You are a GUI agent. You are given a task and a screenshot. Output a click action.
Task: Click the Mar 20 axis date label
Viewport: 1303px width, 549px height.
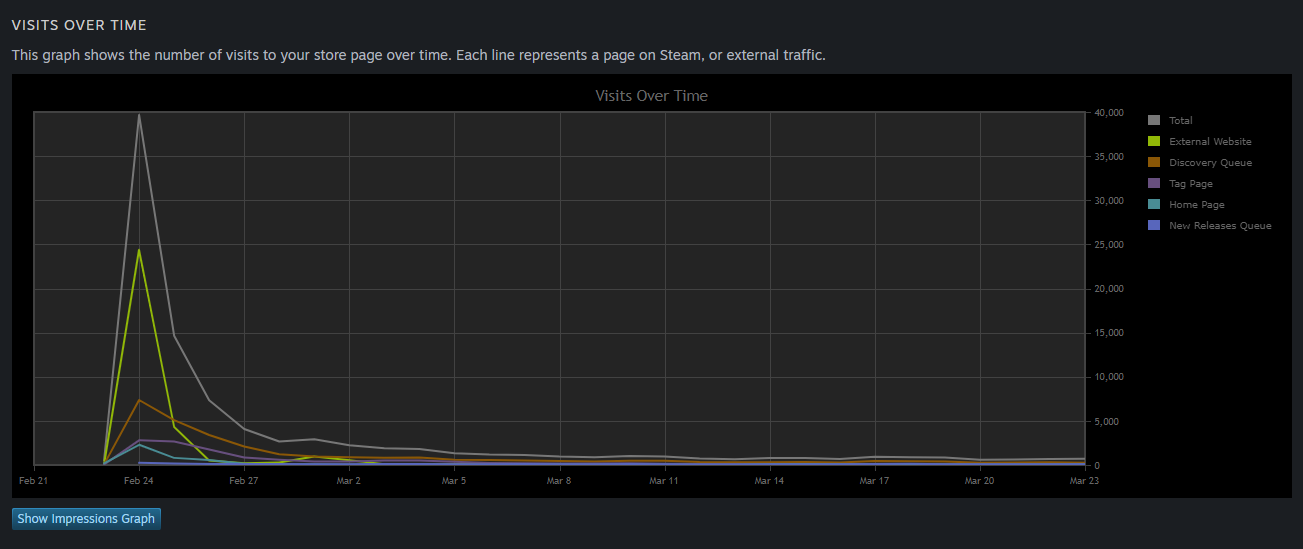pyautogui.click(x=979, y=481)
